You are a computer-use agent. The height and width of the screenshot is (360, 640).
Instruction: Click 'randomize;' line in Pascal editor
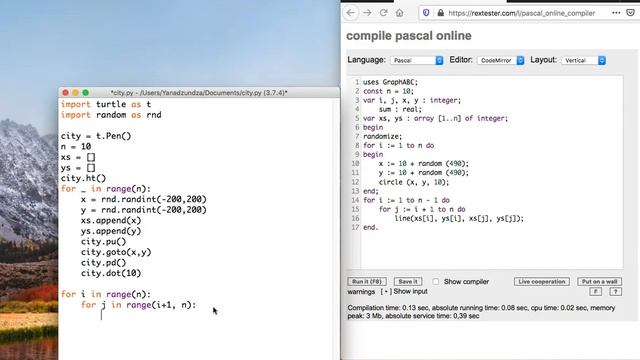[x=382, y=136]
